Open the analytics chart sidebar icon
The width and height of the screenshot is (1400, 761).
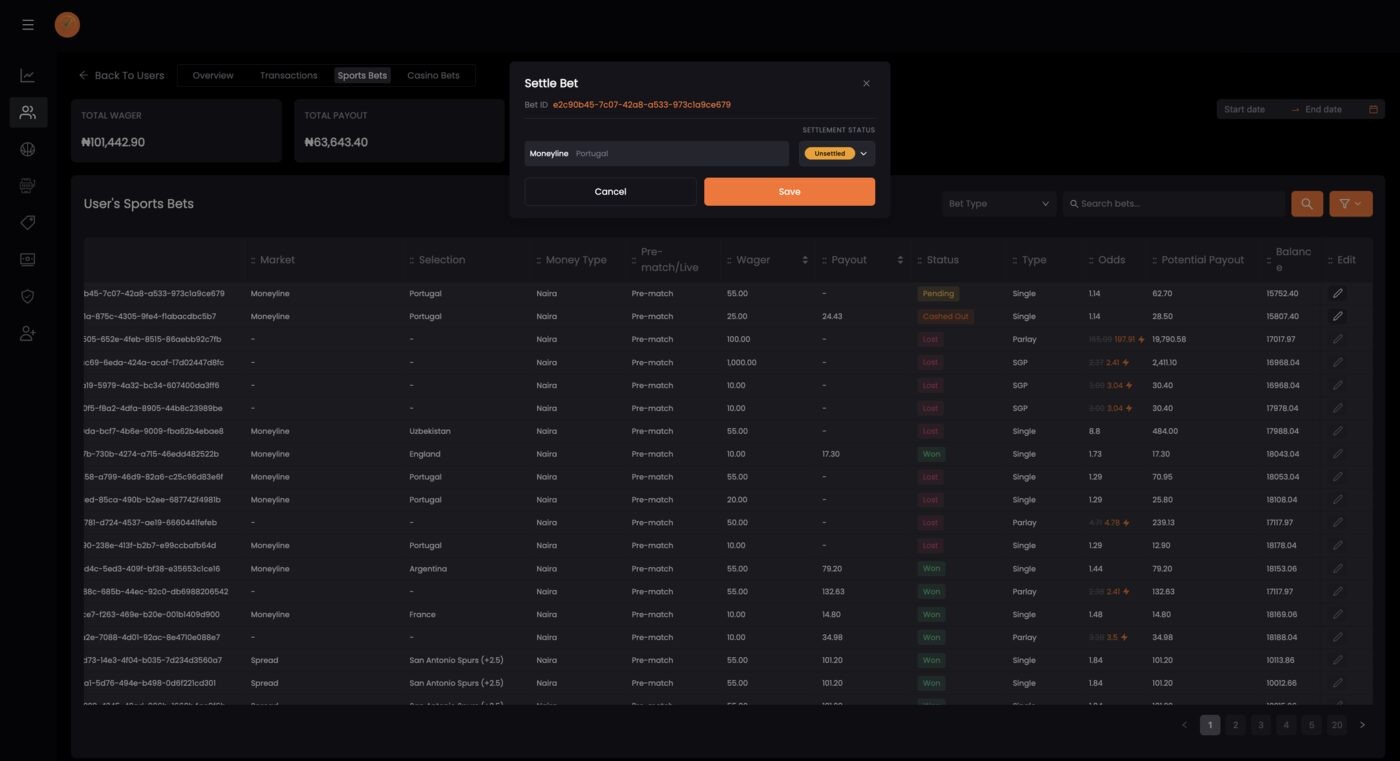point(28,76)
